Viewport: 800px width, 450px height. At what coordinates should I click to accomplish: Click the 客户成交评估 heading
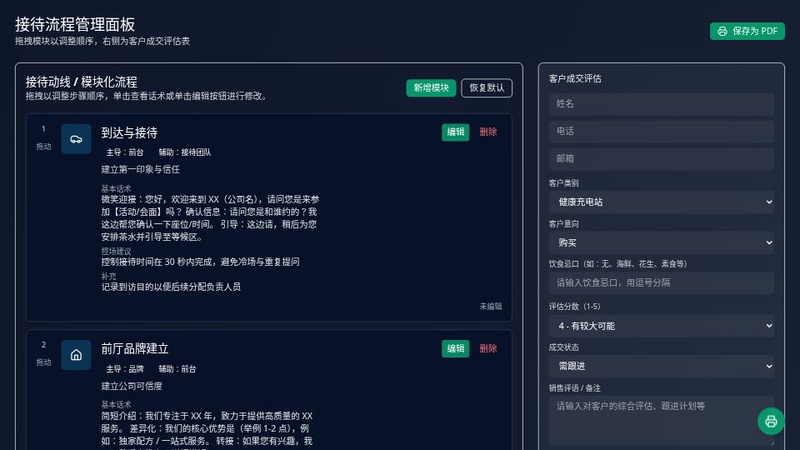pyautogui.click(x=575, y=79)
